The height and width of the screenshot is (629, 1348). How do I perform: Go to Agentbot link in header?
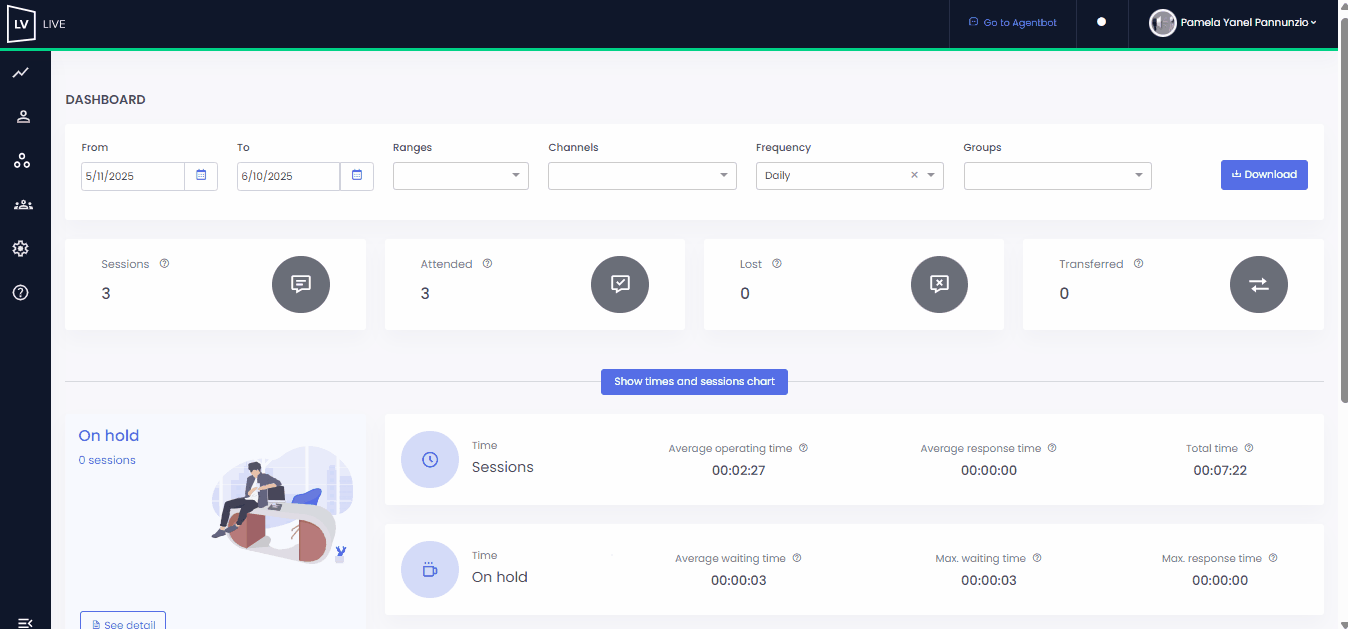[x=1013, y=22]
